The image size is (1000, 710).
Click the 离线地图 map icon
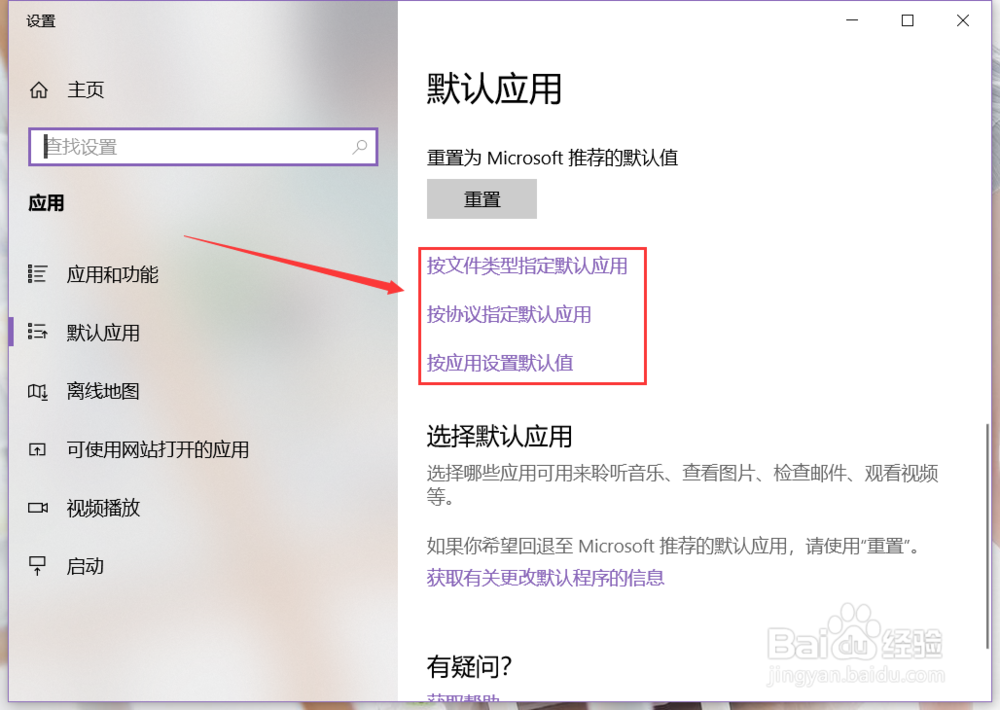[38, 391]
